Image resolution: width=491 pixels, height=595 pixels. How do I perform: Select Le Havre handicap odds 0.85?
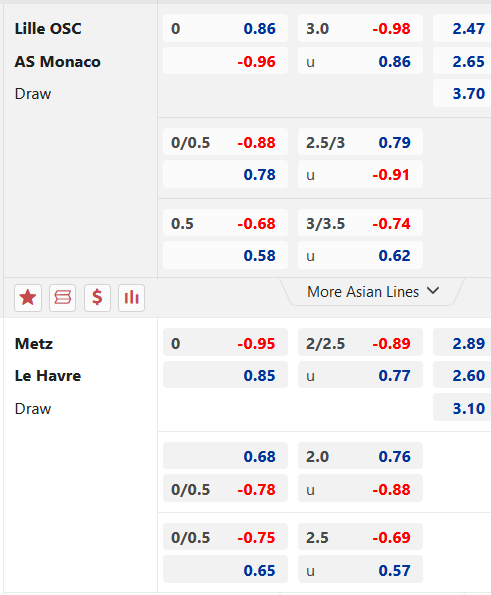coord(225,375)
